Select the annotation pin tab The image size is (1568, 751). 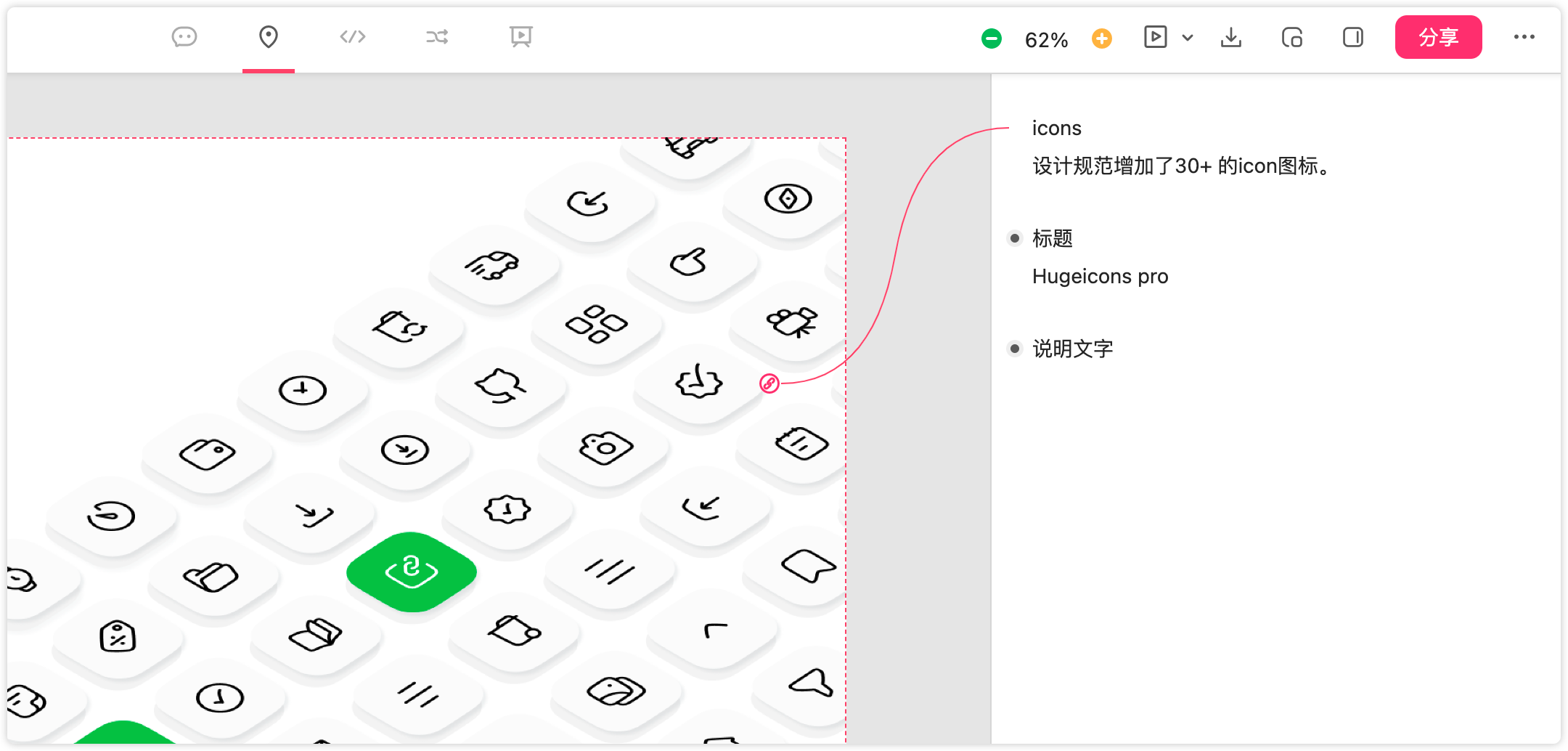click(x=269, y=36)
